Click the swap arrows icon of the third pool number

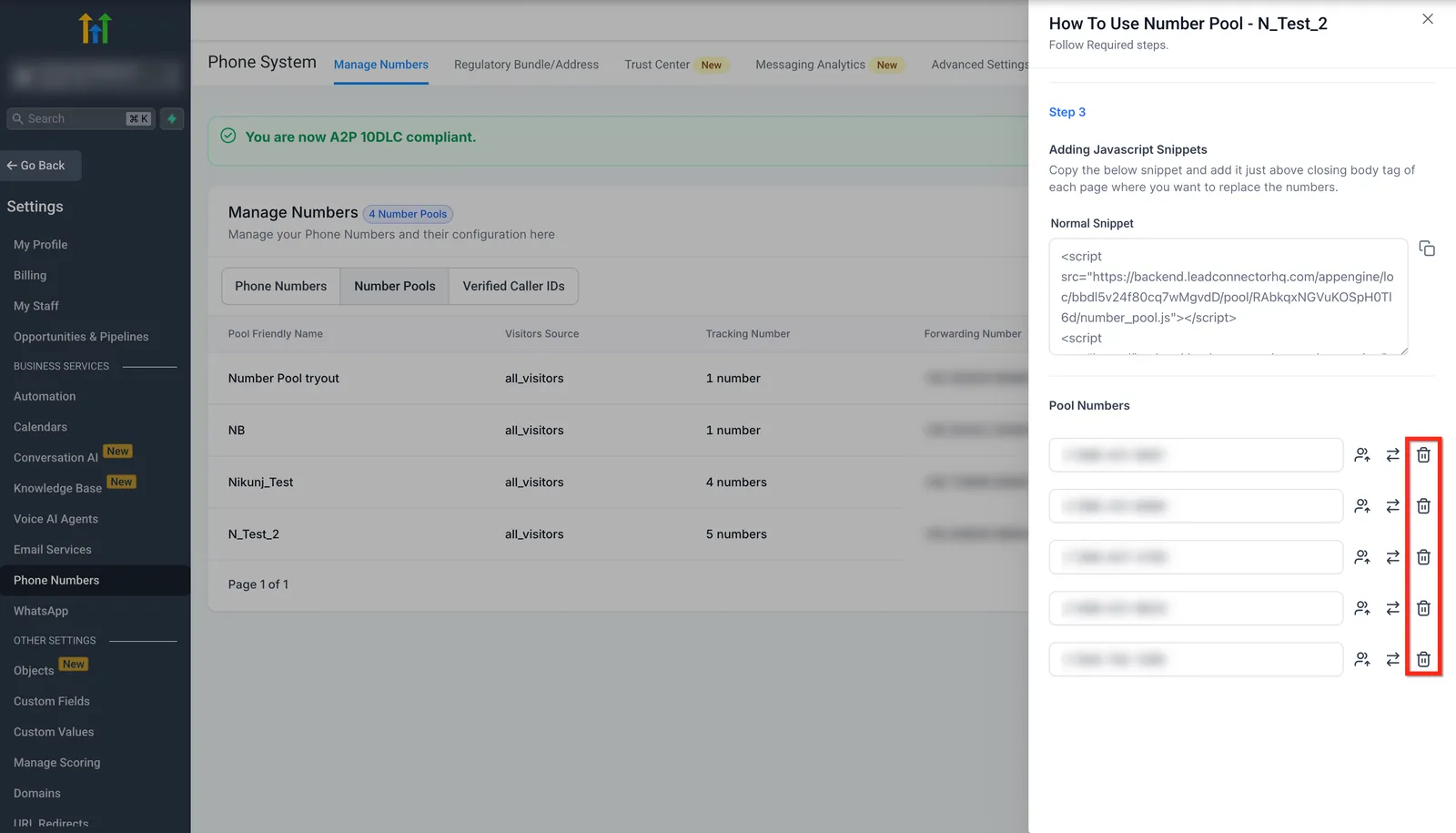[1393, 556]
